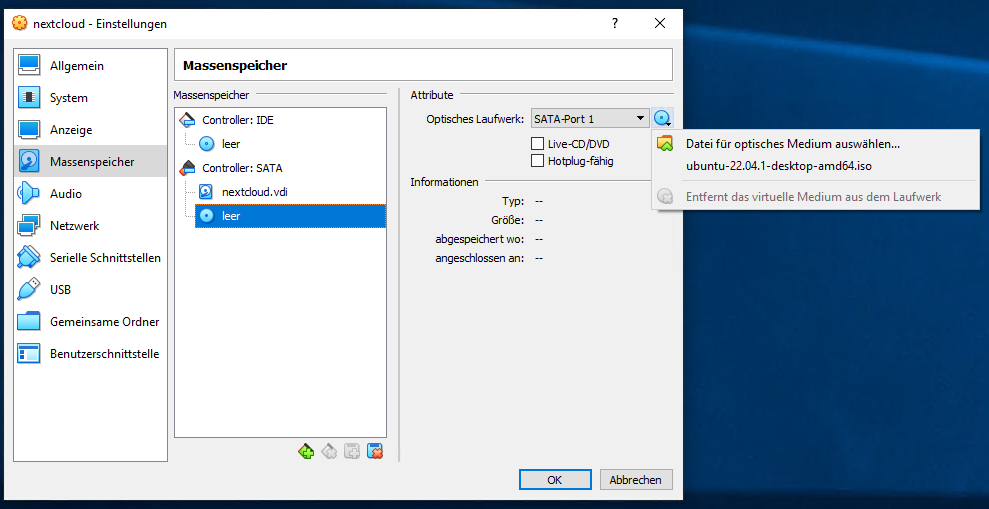Image resolution: width=989 pixels, height=509 pixels.
Task: Select the Massenspeicher category
Action: tap(90, 161)
